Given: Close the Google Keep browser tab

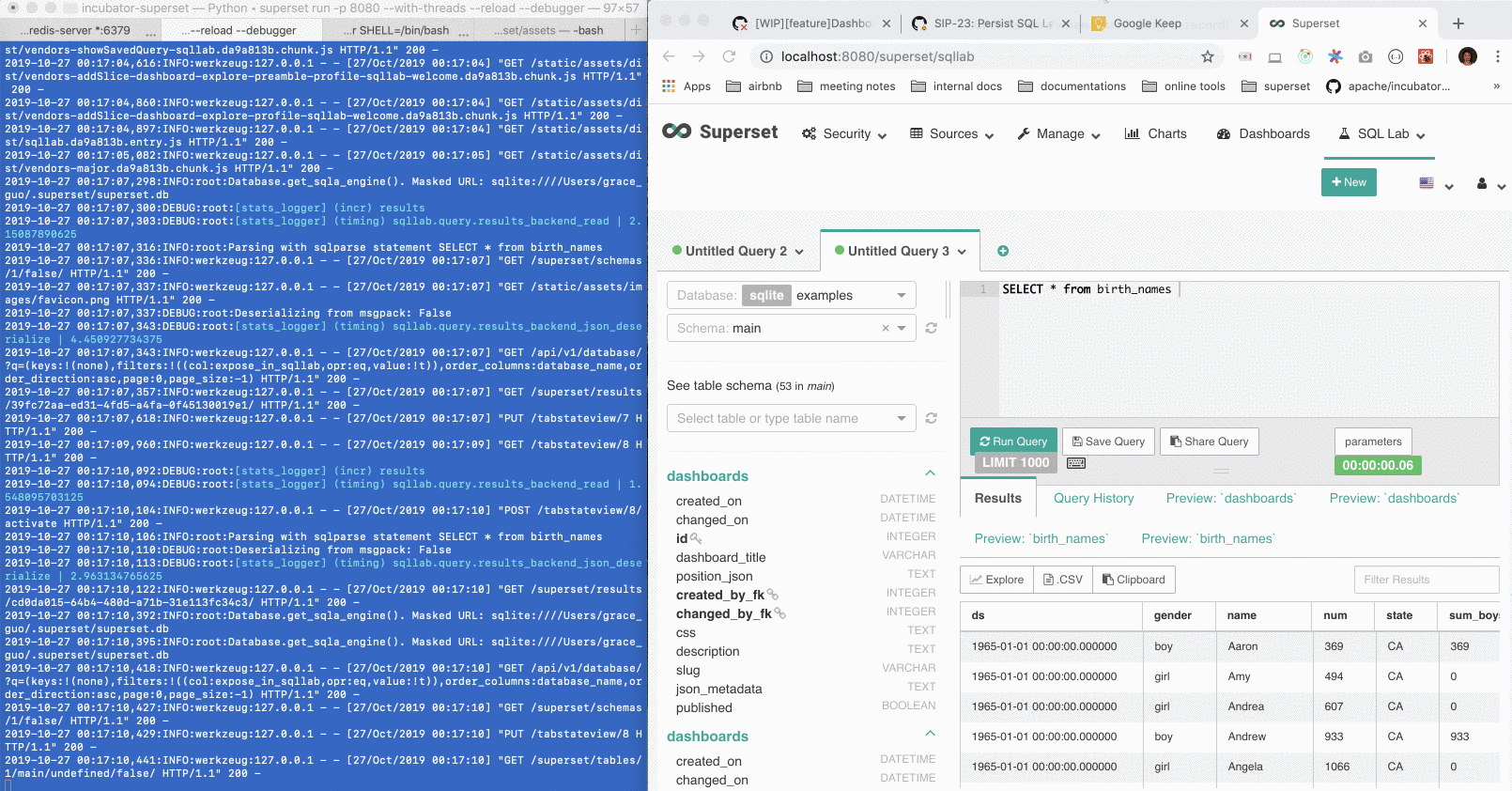Looking at the screenshot, I should [1244, 23].
